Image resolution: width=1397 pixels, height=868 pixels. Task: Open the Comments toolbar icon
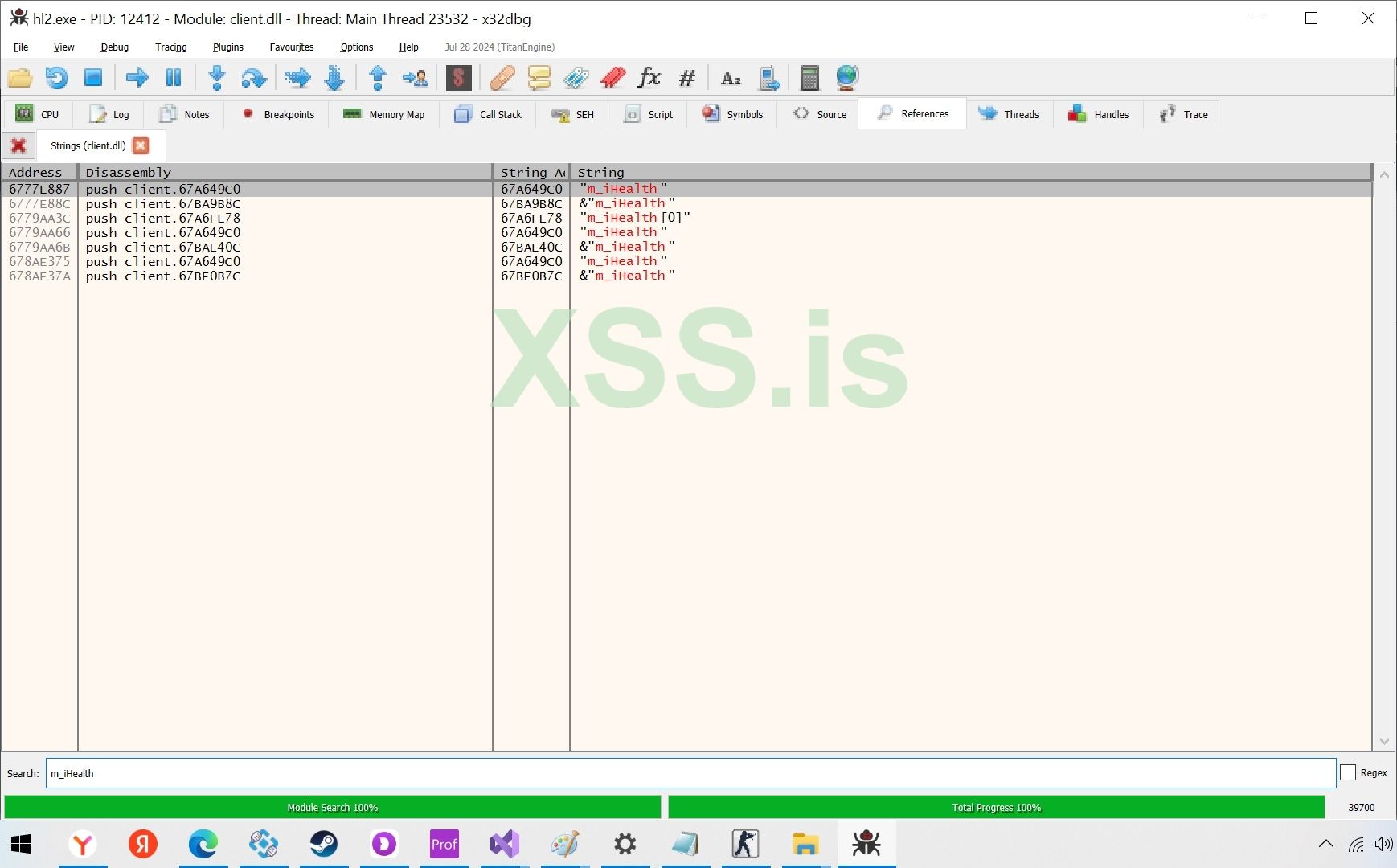(x=539, y=78)
